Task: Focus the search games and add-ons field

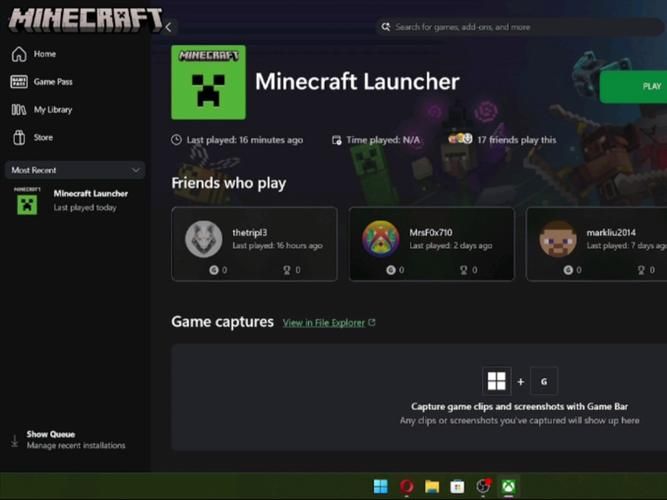Action: tap(520, 27)
